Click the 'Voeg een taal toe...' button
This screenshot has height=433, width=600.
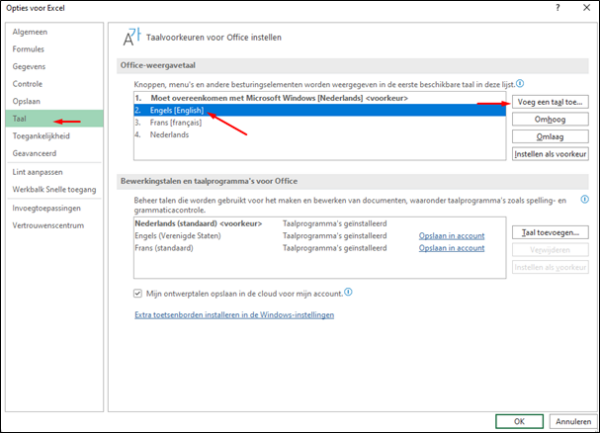click(x=550, y=101)
